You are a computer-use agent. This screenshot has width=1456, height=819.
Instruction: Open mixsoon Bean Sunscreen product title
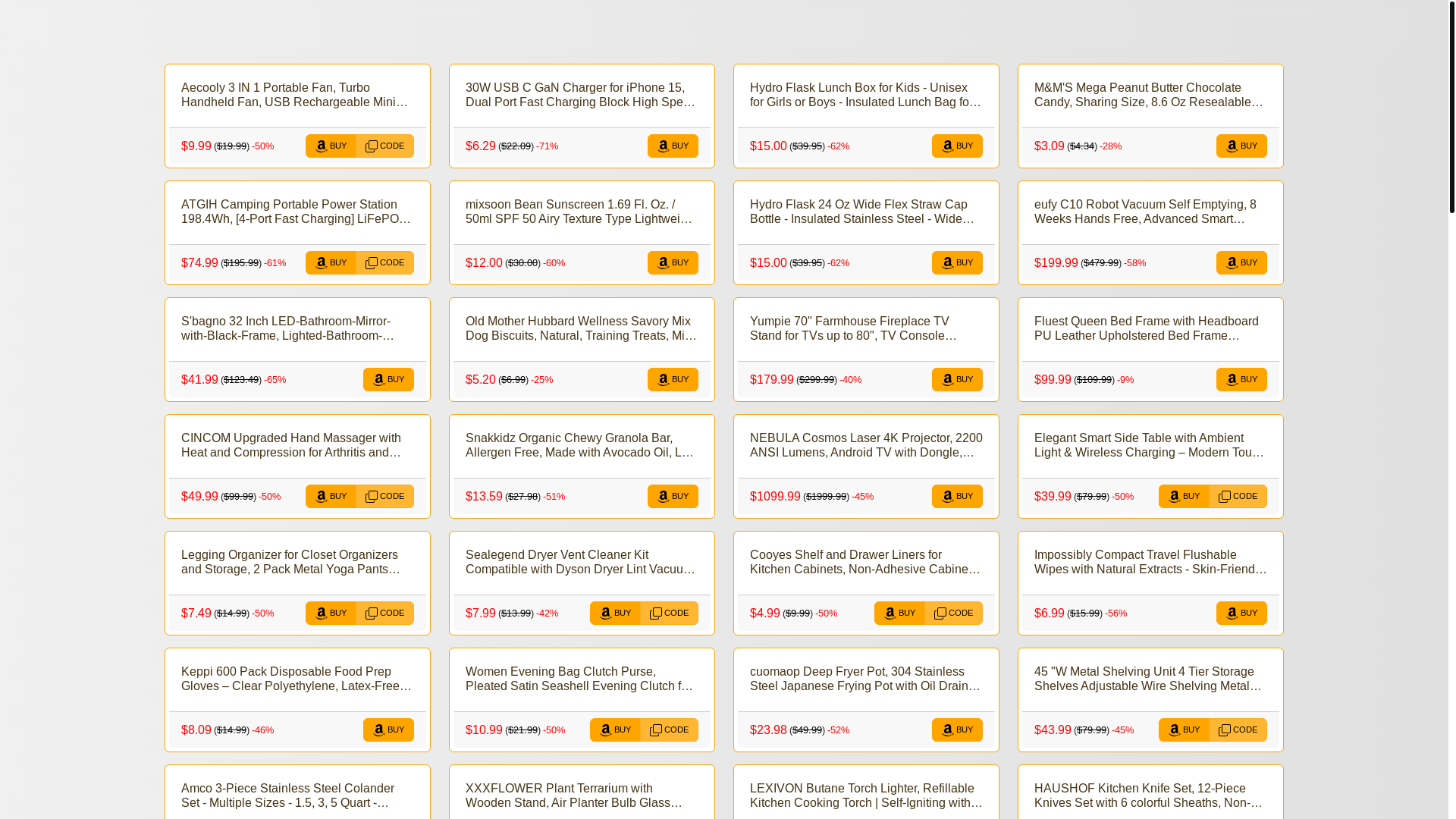[x=582, y=212]
